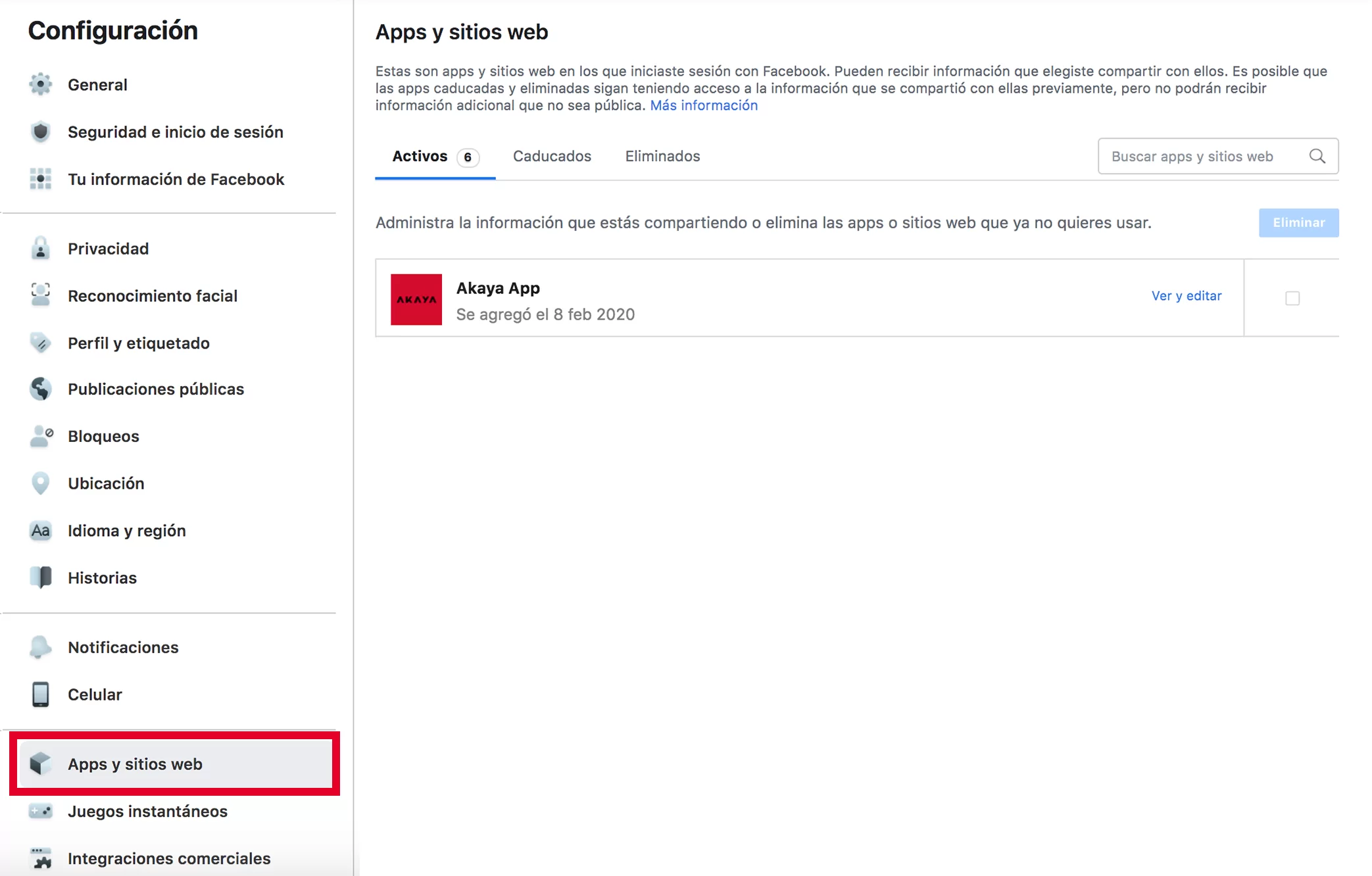Switch to the Eliminados tab
Viewport: 1372px width, 876px height.
click(x=662, y=157)
